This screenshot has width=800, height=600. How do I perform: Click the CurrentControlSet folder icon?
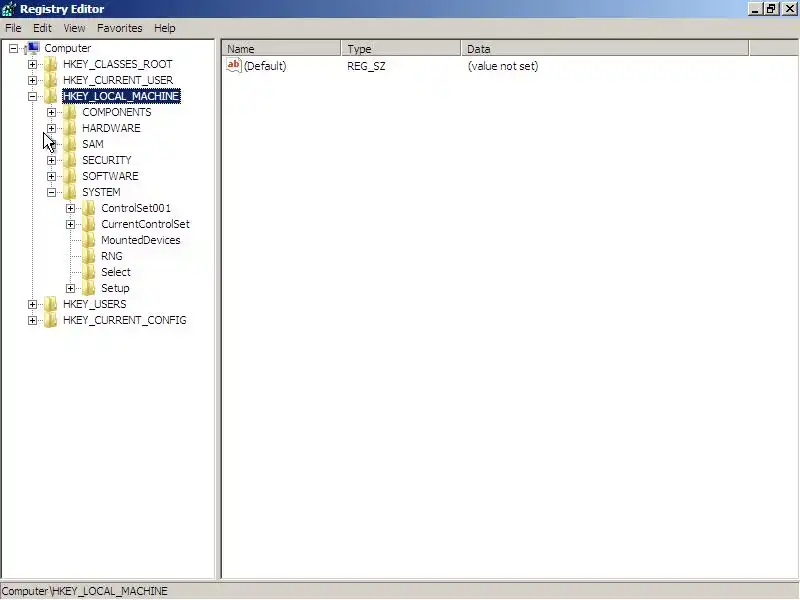[88, 224]
